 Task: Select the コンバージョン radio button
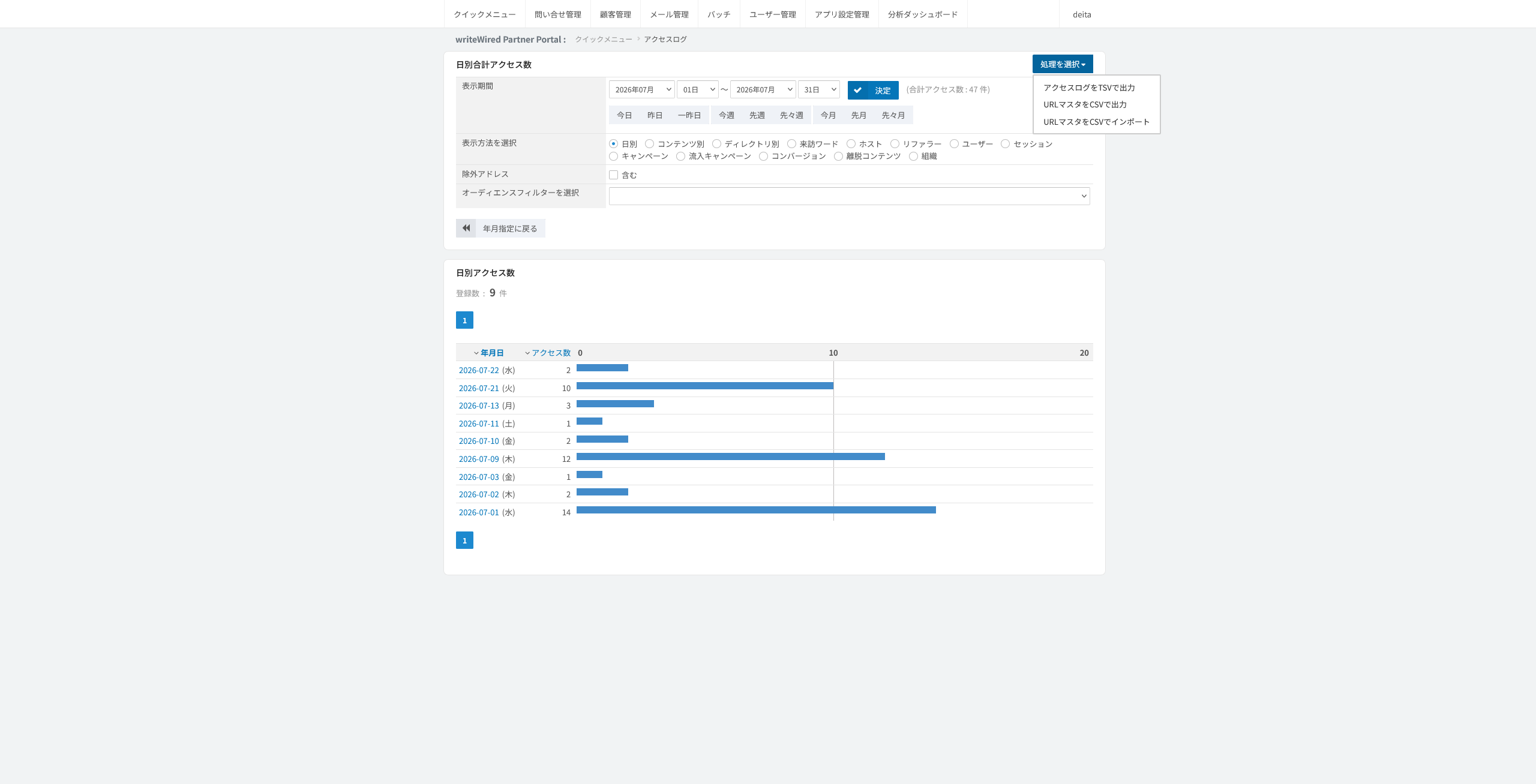[763, 157]
